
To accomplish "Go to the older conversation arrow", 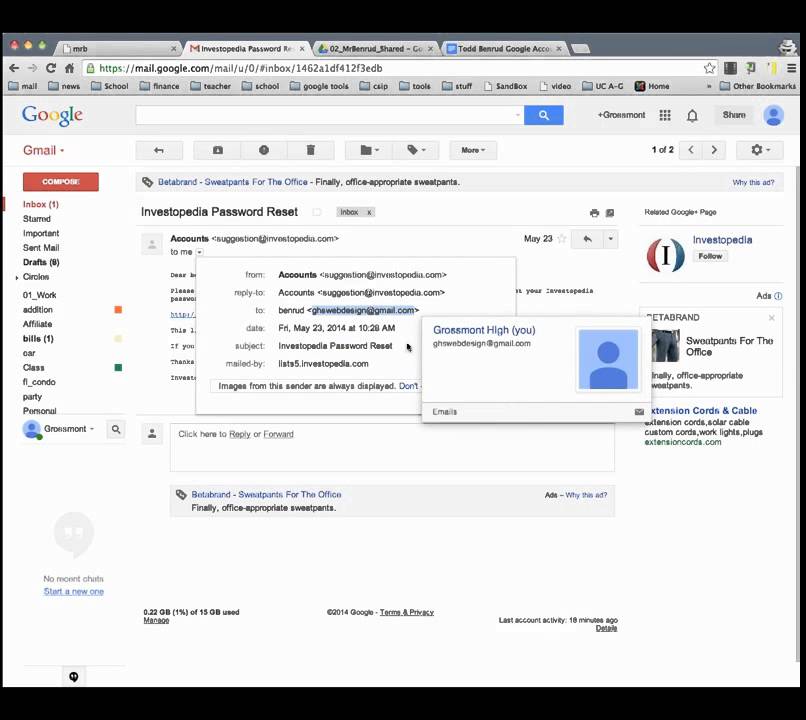I will tap(714, 150).
